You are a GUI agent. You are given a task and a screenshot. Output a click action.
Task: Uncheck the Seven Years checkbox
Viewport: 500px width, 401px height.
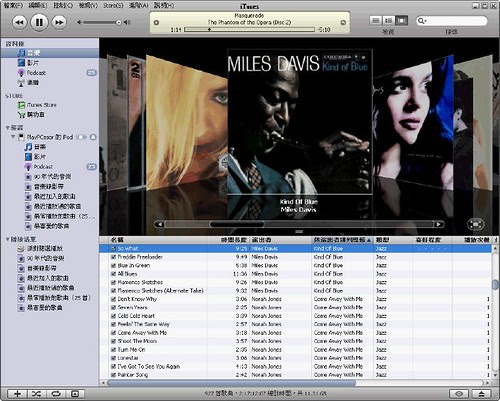tap(113, 308)
